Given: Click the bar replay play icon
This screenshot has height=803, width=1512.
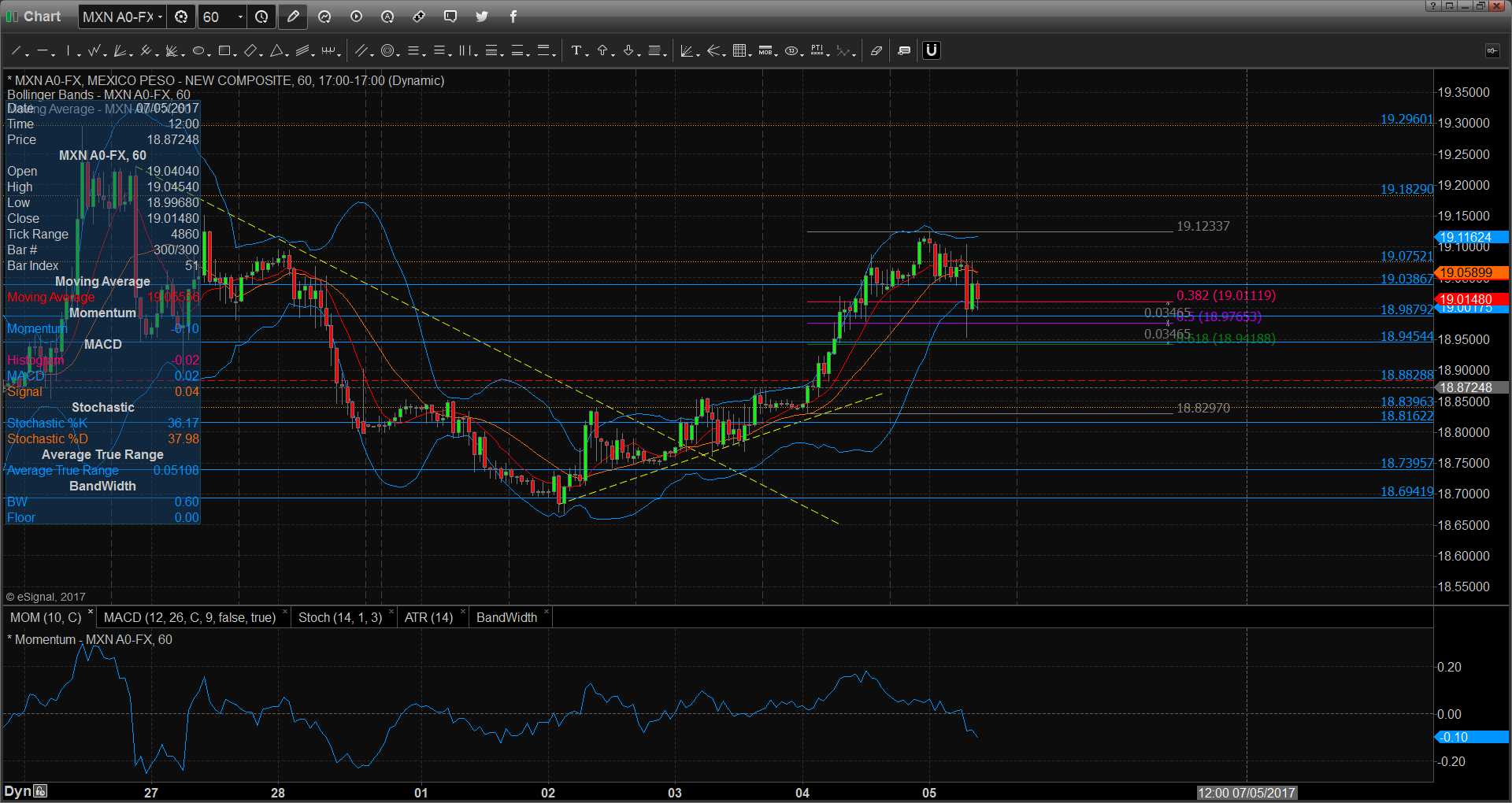Looking at the screenshot, I should click(x=356, y=17).
